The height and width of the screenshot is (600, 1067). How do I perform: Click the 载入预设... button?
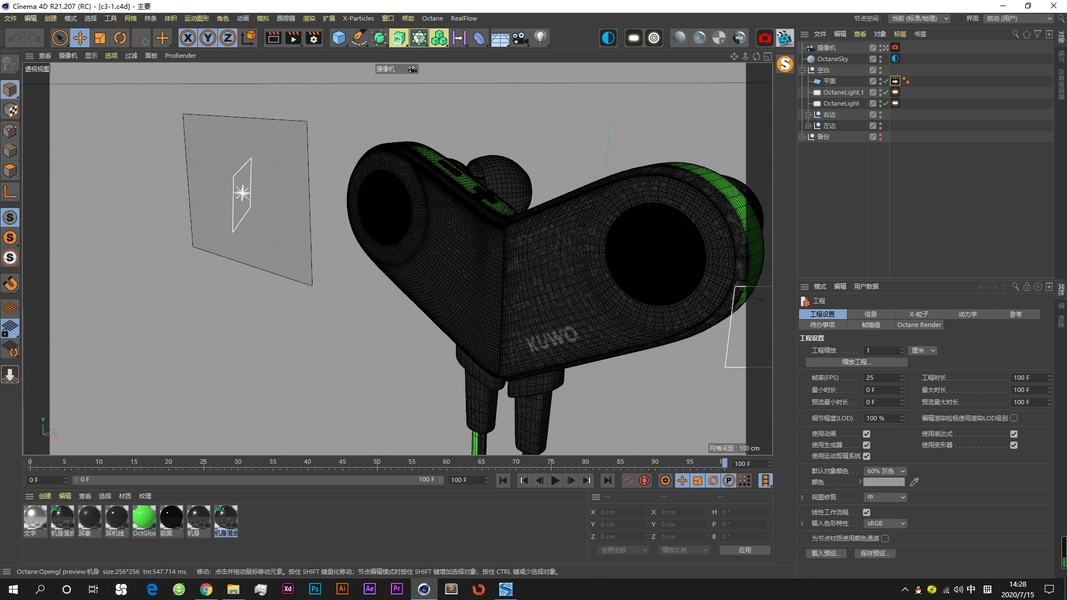[827, 553]
